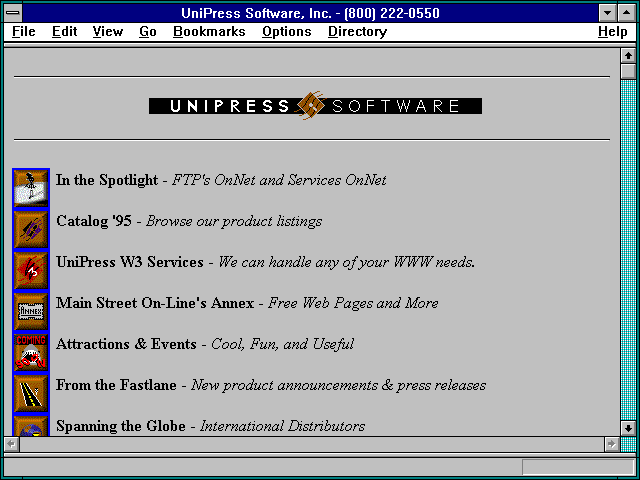Open the window system control menu box
The image size is (640, 480).
[13, 13]
